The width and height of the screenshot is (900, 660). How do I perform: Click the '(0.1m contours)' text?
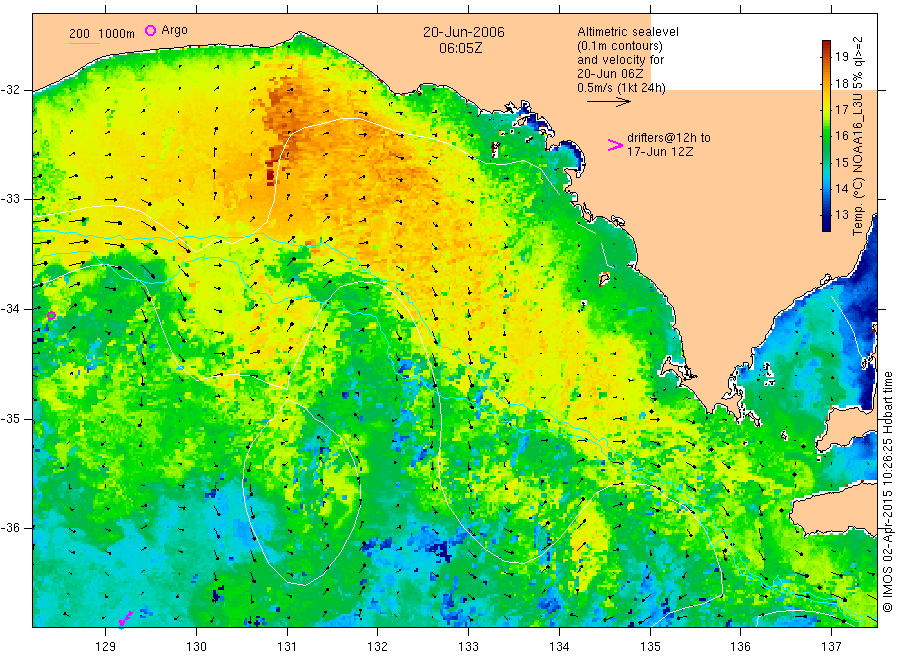tap(619, 46)
